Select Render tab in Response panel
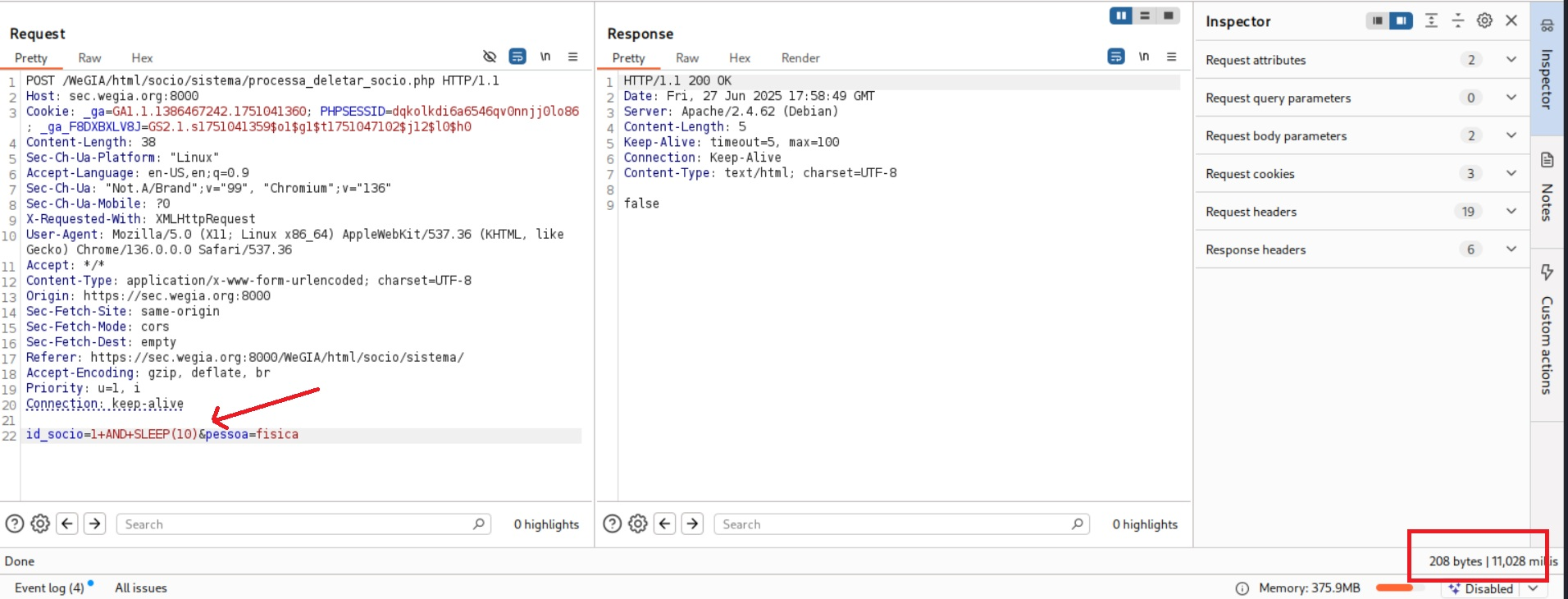This screenshot has height=599, width=1568. [800, 58]
